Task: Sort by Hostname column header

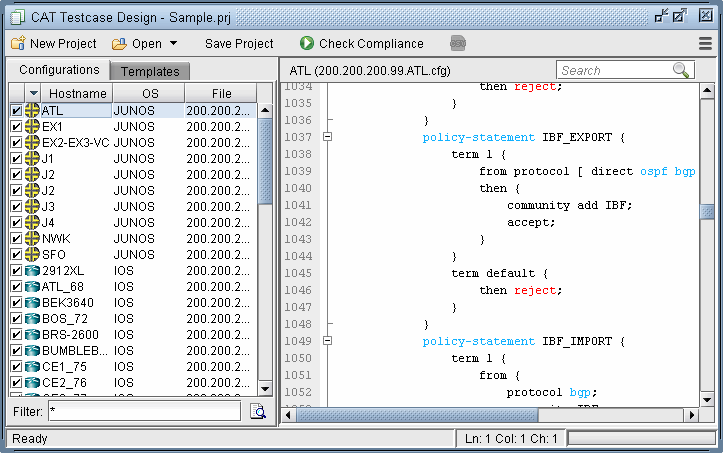Action: click(77, 93)
